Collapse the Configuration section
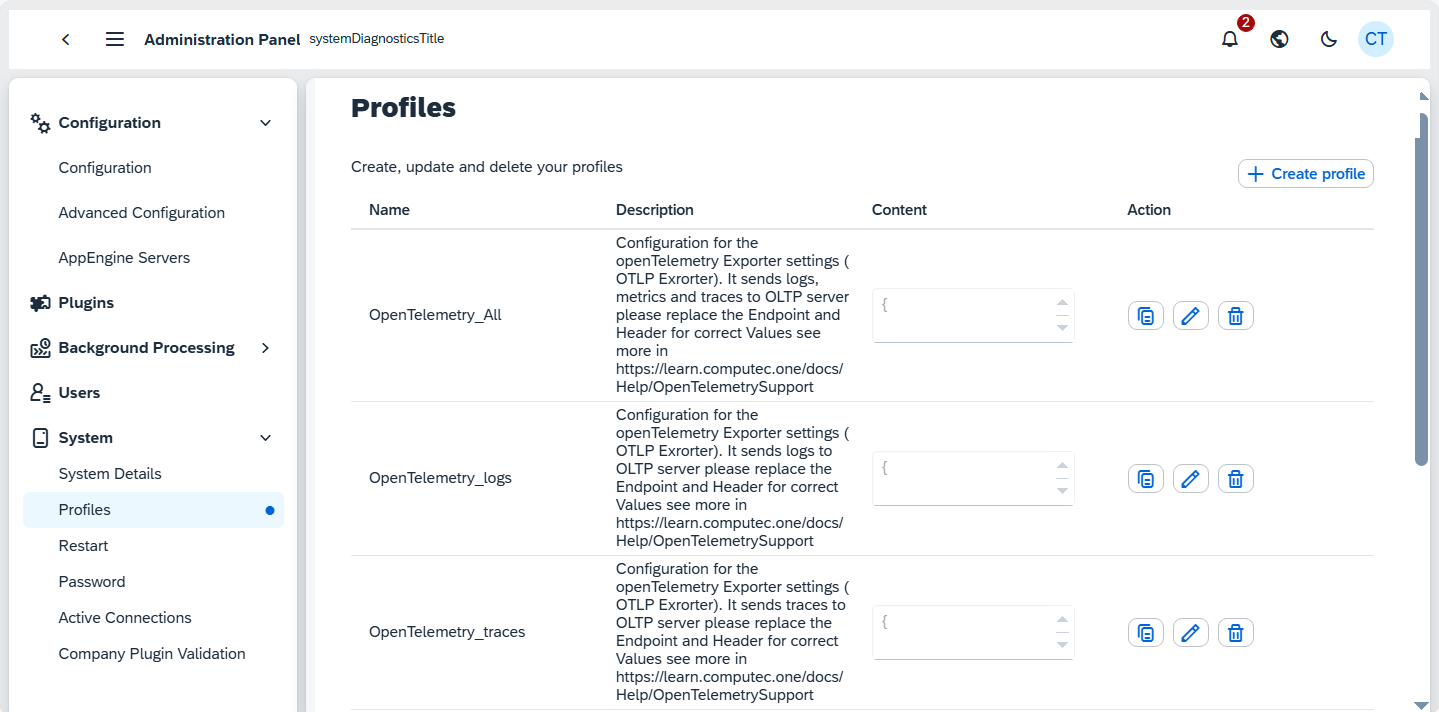1439x712 pixels. pyautogui.click(x=265, y=122)
